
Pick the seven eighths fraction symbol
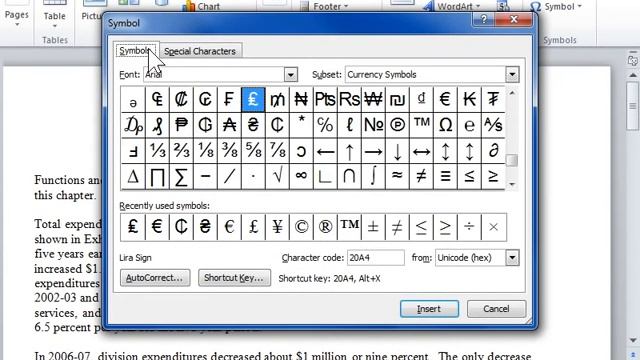point(277,151)
